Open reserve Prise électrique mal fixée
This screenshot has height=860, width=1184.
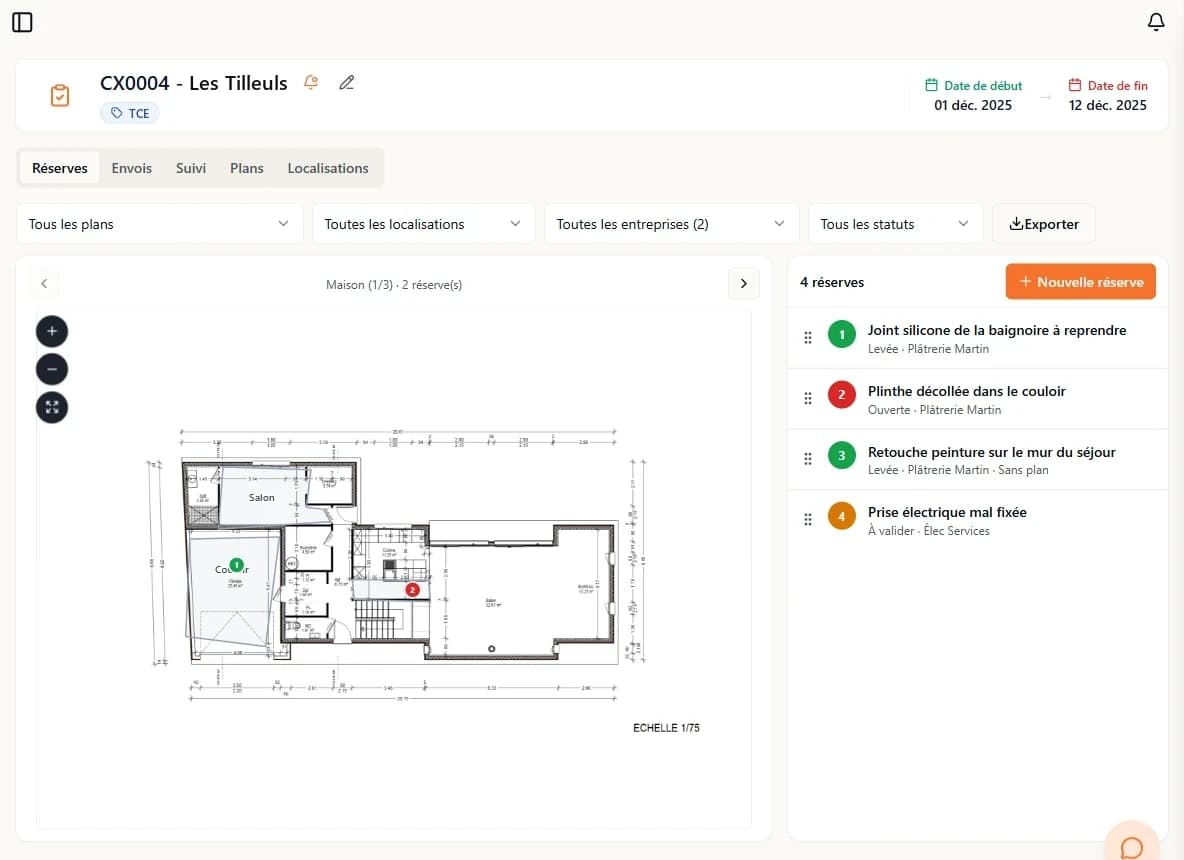pyautogui.click(x=977, y=520)
